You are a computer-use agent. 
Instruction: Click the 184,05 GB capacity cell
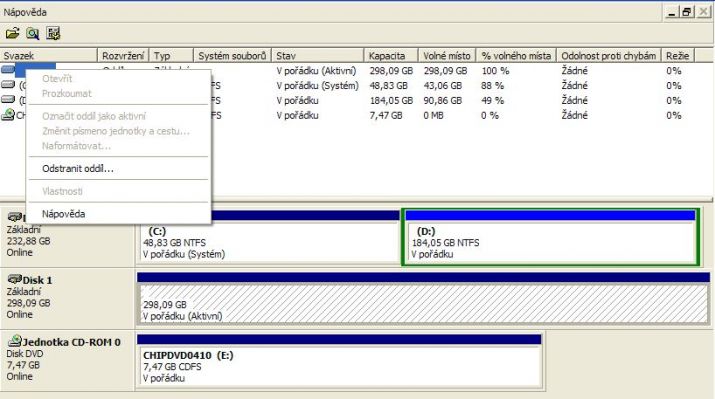click(391, 100)
